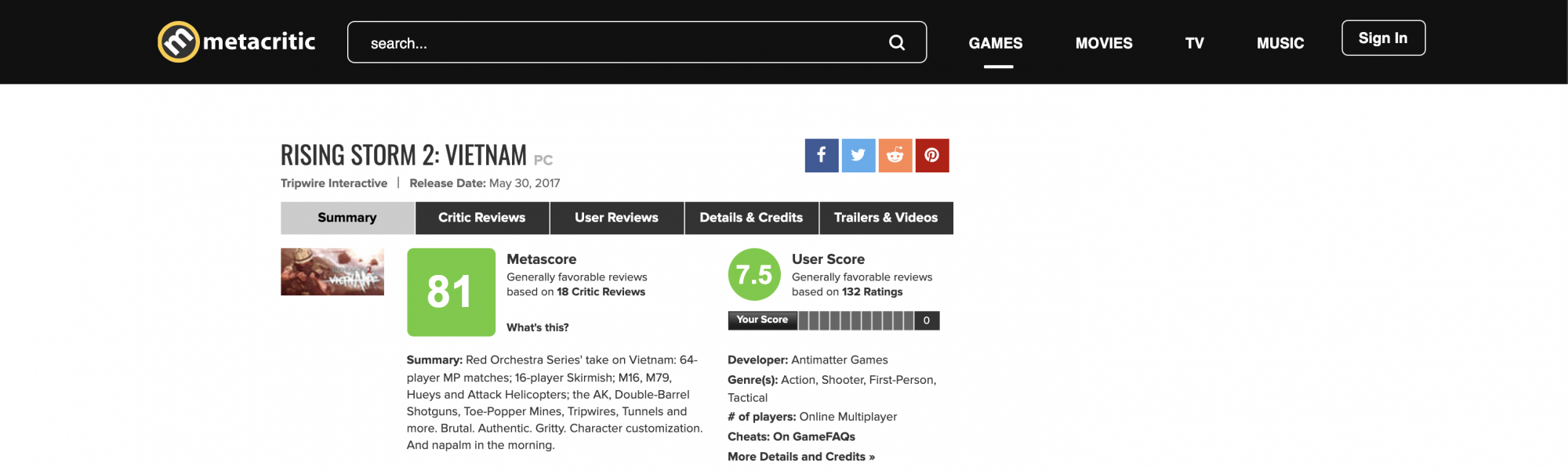Open the 132 Ratings link
Screen dimensions: 1568x470
tap(872, 291)
